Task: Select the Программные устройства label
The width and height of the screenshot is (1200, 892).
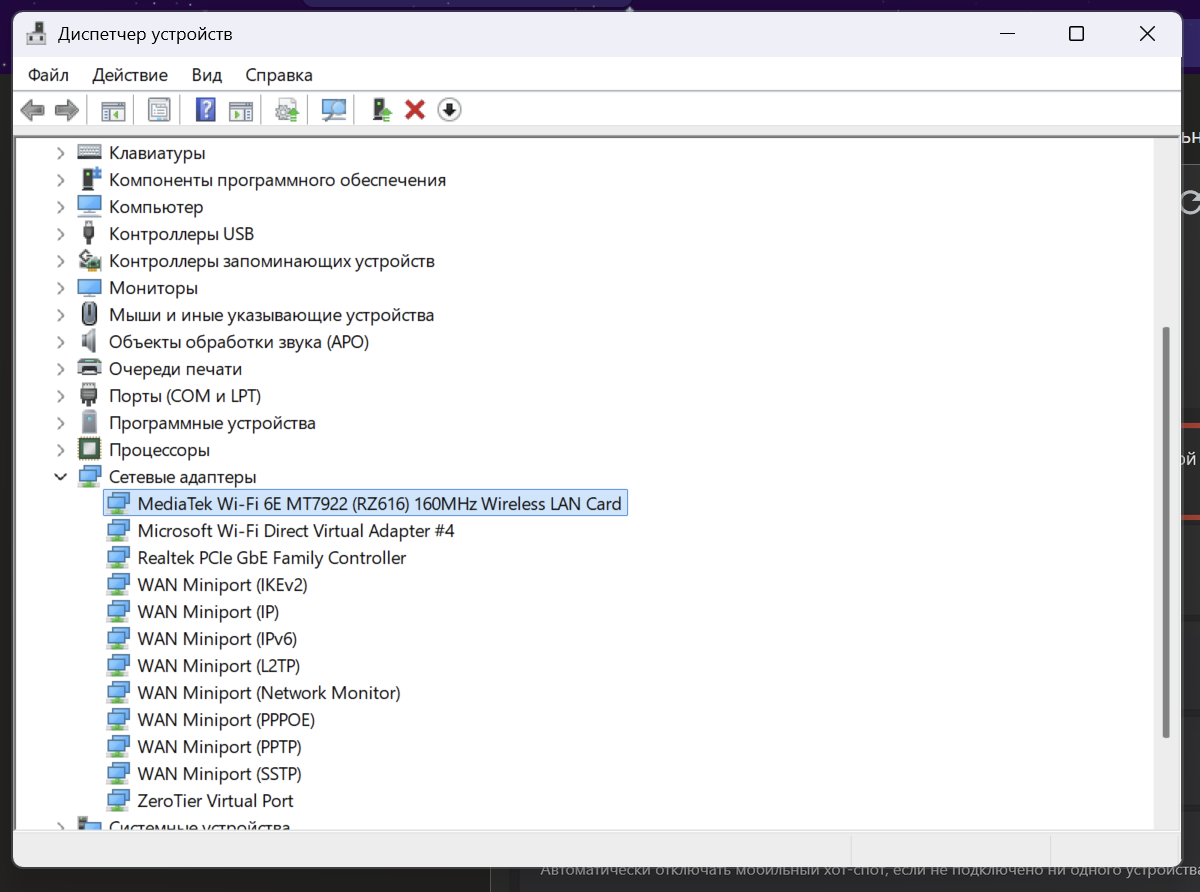Action: click(x=212, y=423)
